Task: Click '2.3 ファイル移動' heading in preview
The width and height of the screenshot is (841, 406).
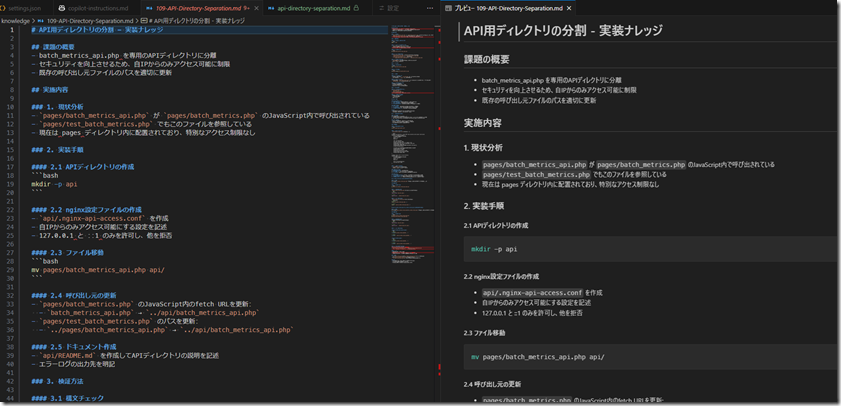Action: 484,333
